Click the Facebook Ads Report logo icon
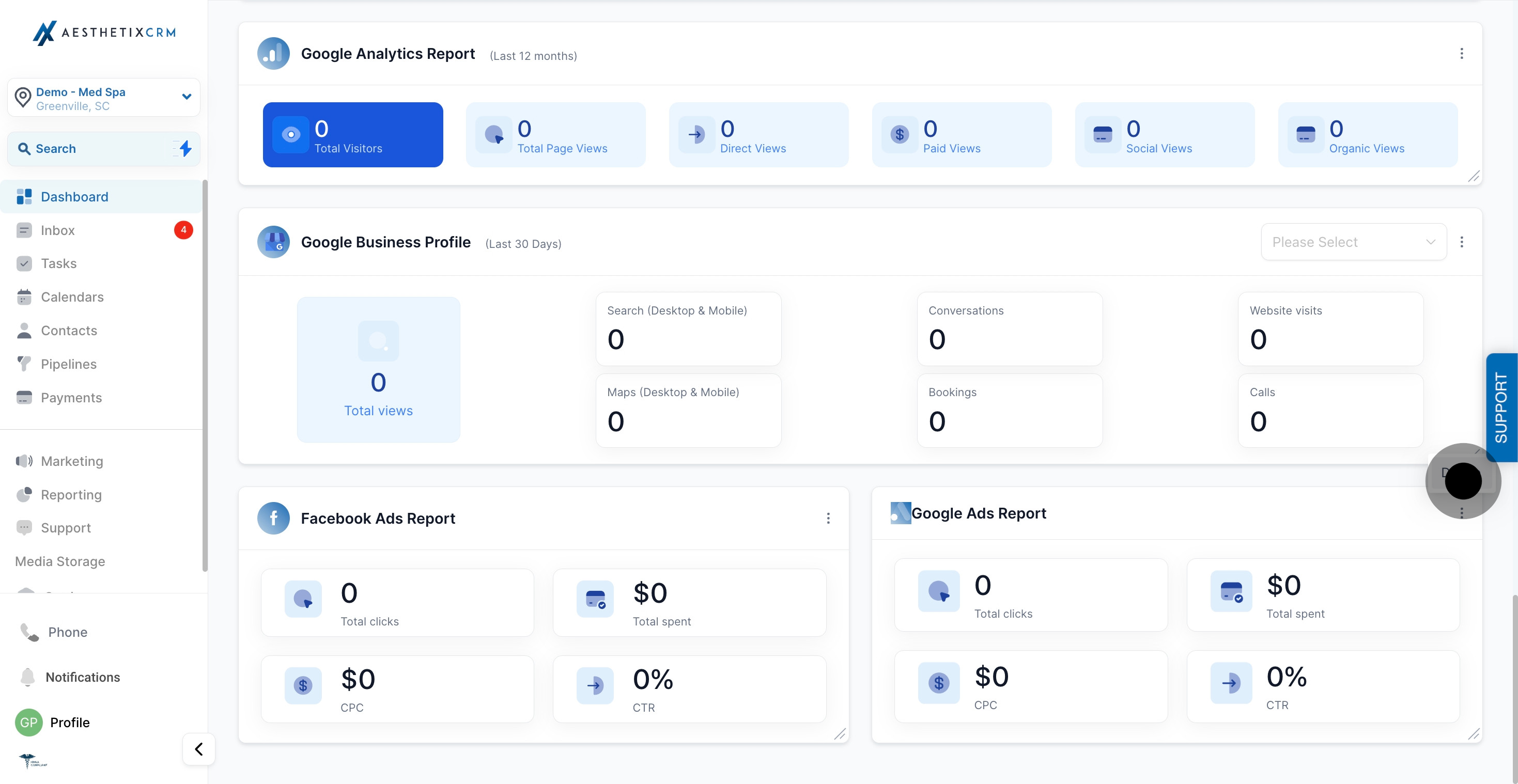Screen dimensions: 1518x784 point(273,519)
